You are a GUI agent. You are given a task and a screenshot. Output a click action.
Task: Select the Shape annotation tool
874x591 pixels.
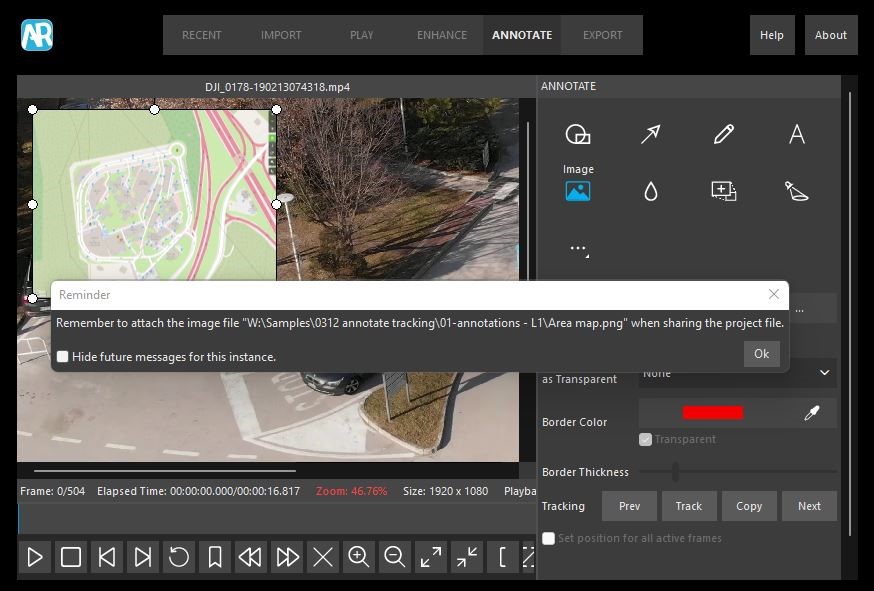coord(578,135)
